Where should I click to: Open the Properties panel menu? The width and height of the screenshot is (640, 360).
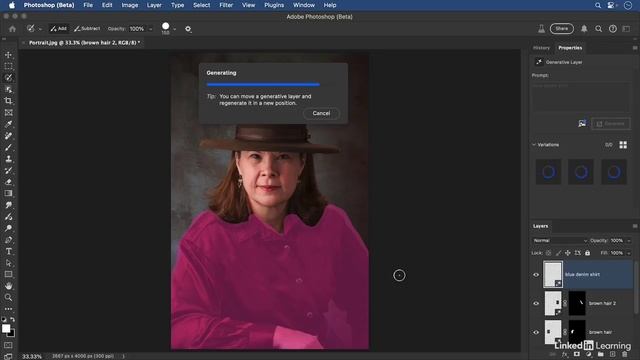(x=635, y=48)
